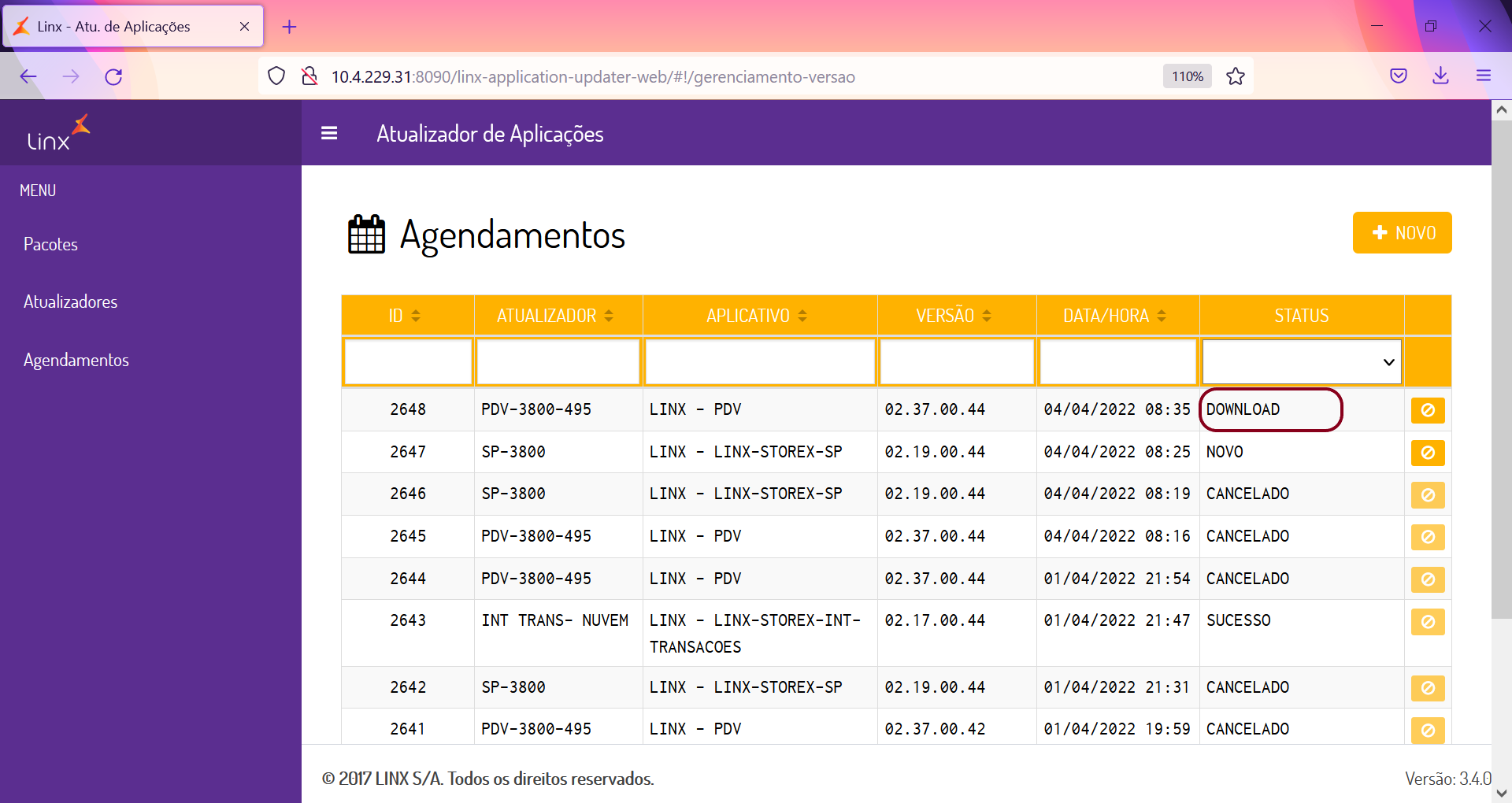Click the ID 2646 cell
This screenshot has width=1512, height=803.
(x=408, y=494)
